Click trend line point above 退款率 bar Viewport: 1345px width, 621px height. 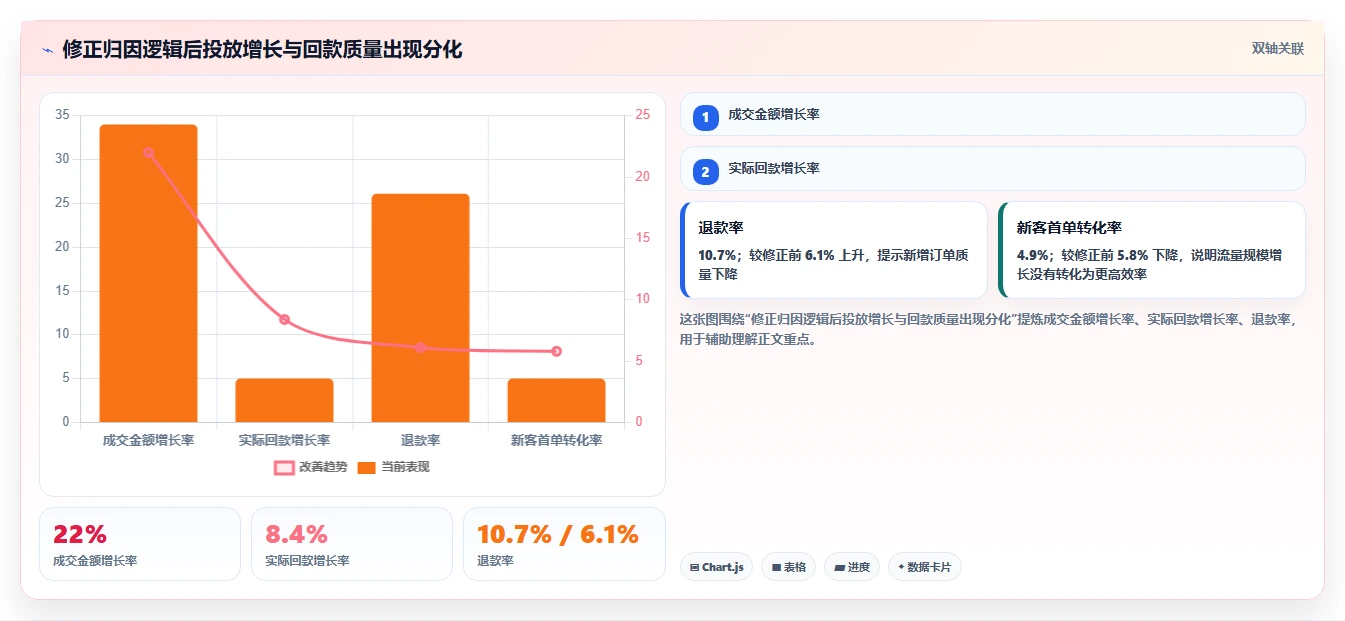tap(420, 348)
